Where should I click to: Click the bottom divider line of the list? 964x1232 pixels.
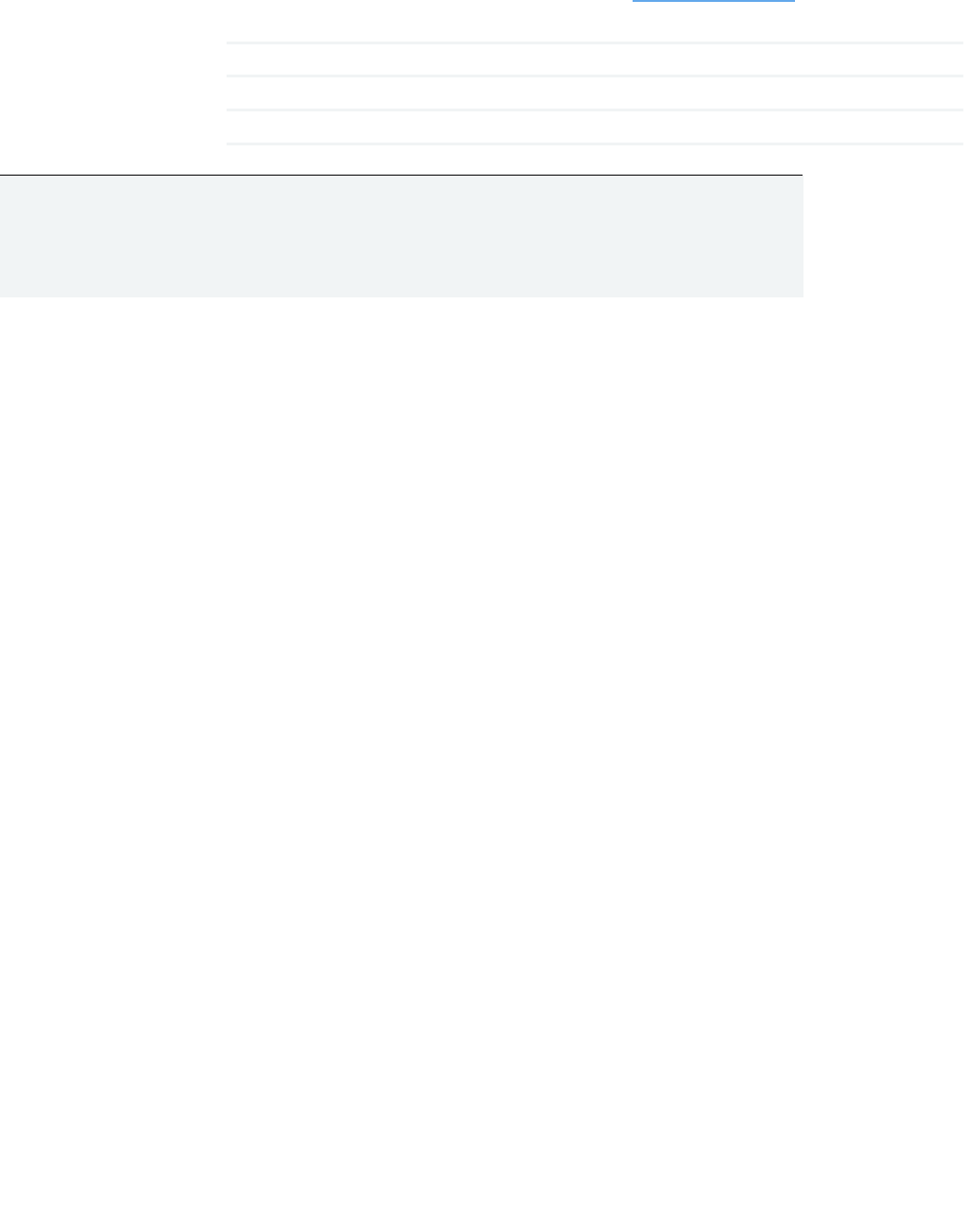click(595, 143)
